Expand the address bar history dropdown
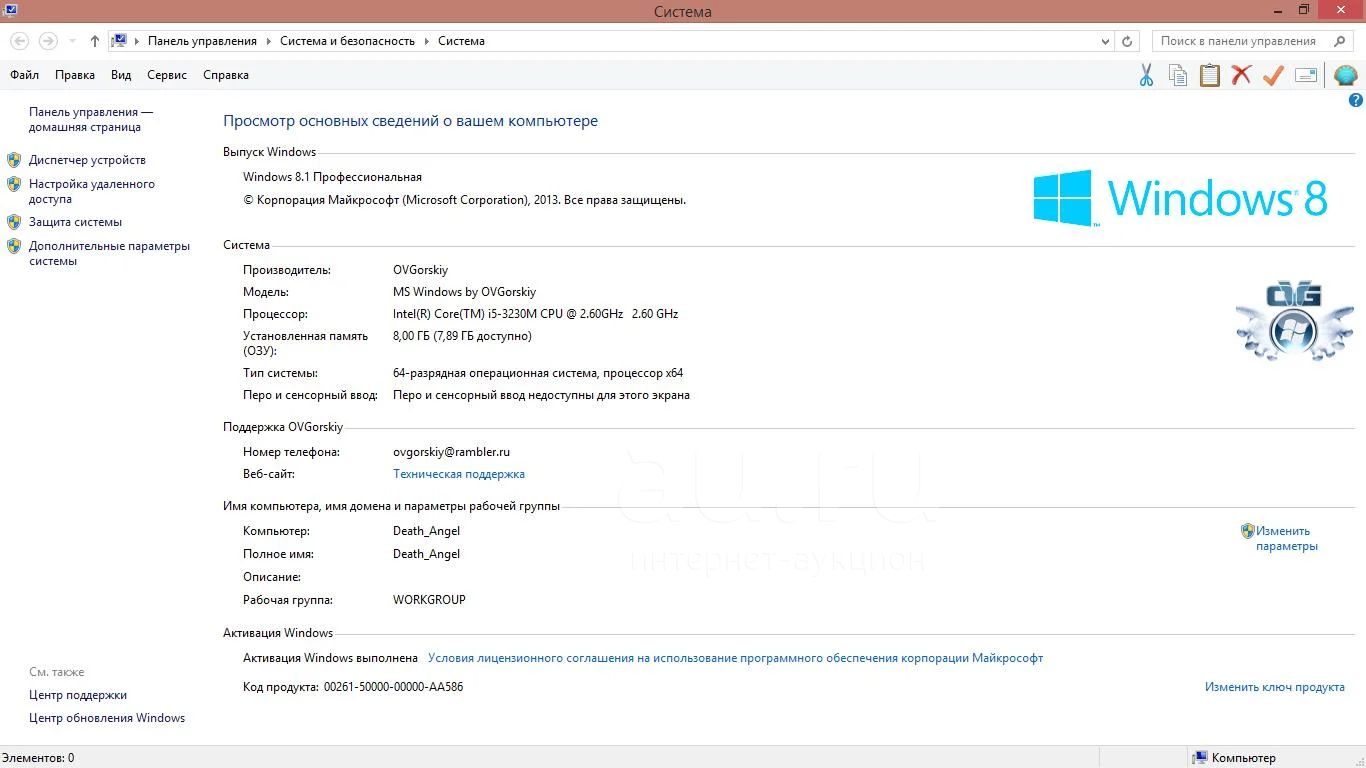Screen dimensions: 1366x768 (1105, 41)
